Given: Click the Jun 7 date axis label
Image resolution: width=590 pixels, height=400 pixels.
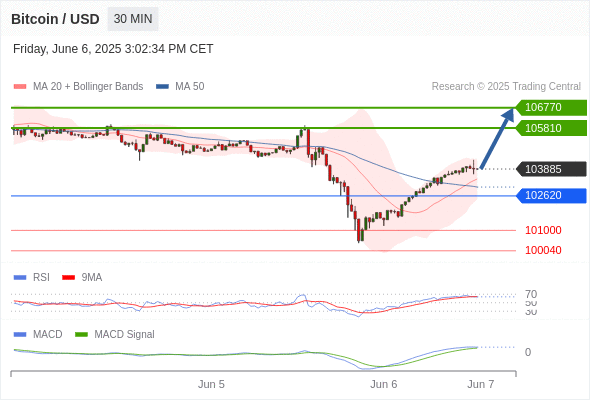Looking at the screenshot, I should point(481,385).
